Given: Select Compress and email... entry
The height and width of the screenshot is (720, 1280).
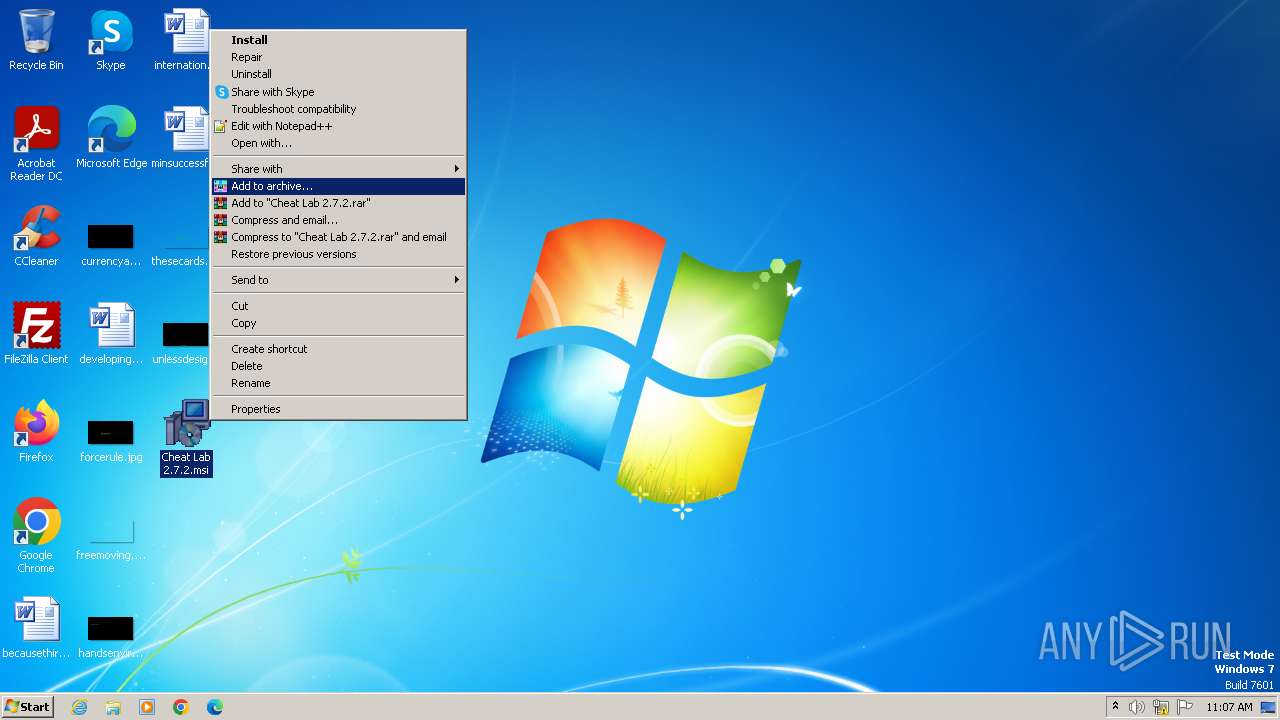Looking at the screenshot, I should tap(338, 220).
